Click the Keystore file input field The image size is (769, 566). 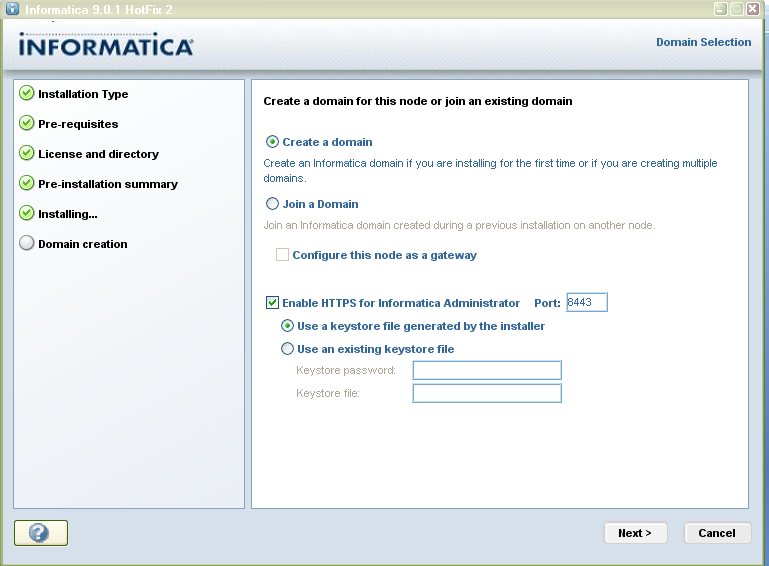coord(487,393)
